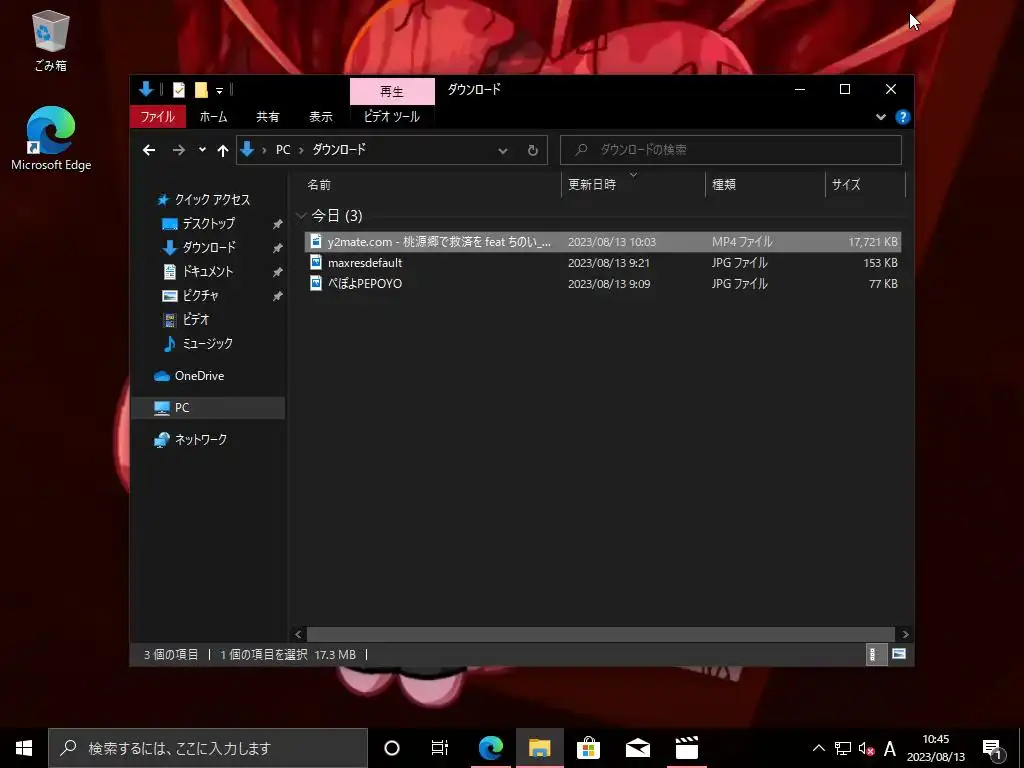
Task: Go up one folder level arrow
Action: pyautogui.click(x=223, y=150)
